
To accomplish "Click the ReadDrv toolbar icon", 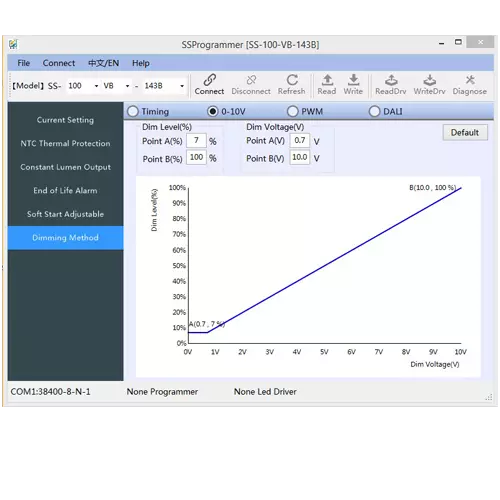I will point(391,80).
